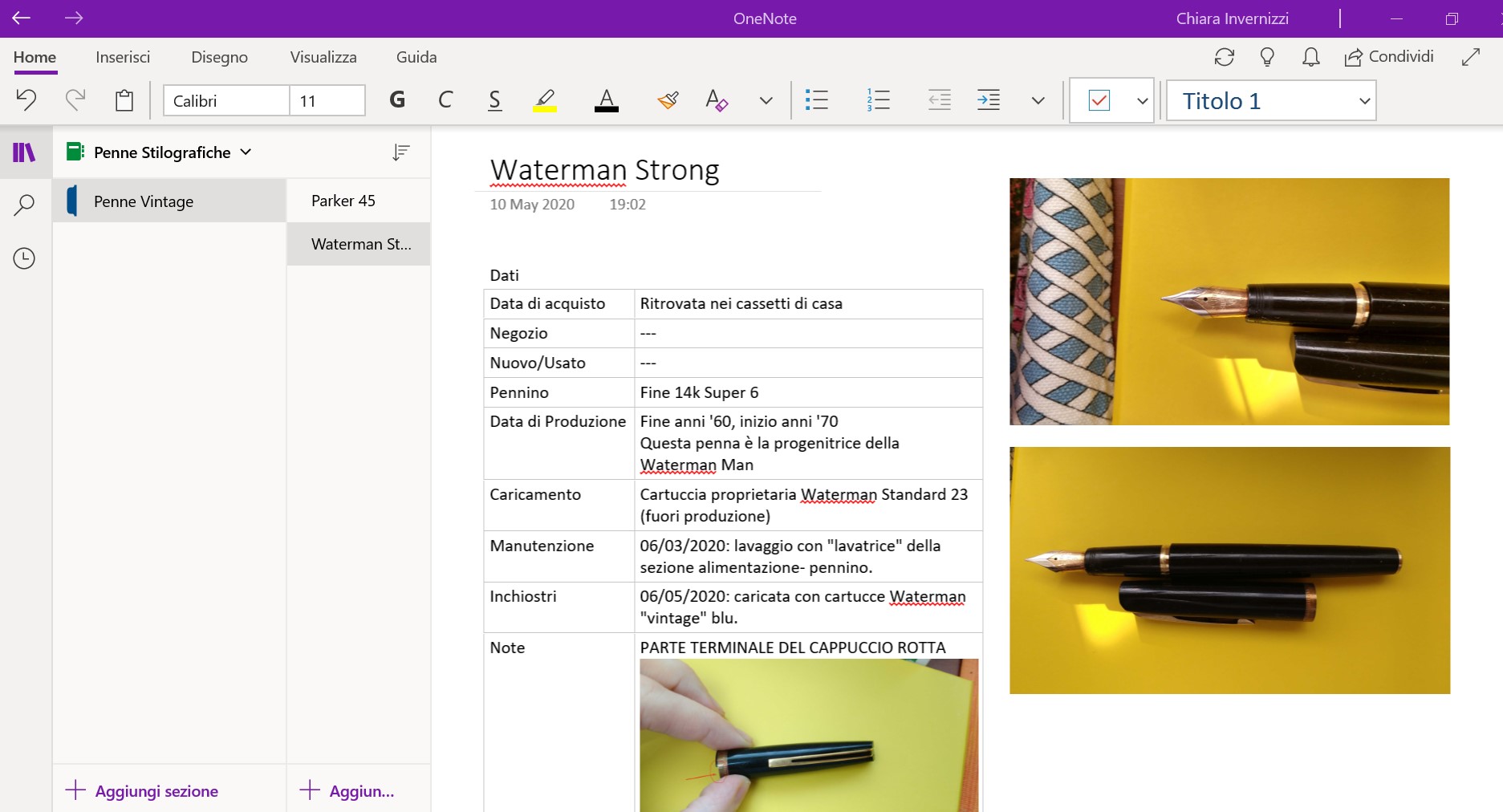This screenshot has height=812, width=1503.
Task: Toggle bold formatting with G button
Action: [x=397, y=100]
